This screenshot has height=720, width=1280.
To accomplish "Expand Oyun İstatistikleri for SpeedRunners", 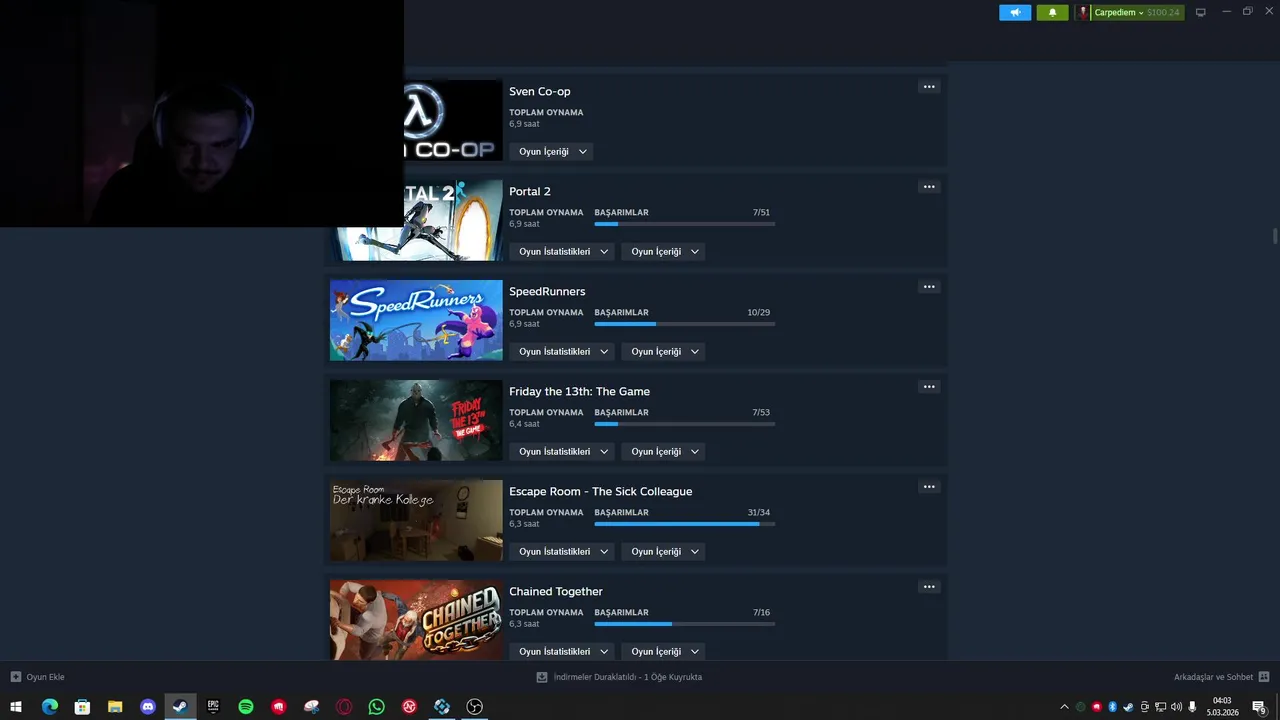I will coord(562,352).
